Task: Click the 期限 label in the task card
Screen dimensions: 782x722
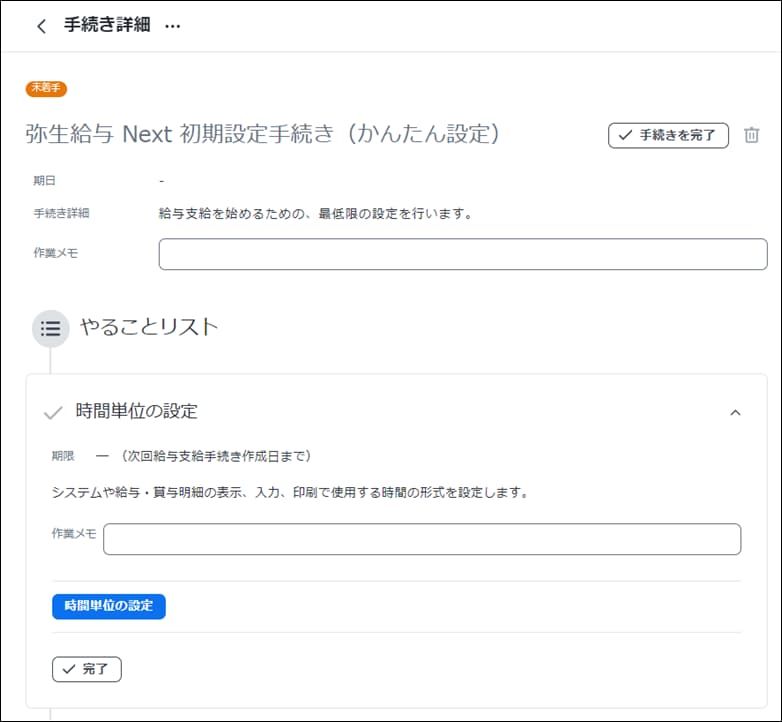Action: [x=63, y=456]
